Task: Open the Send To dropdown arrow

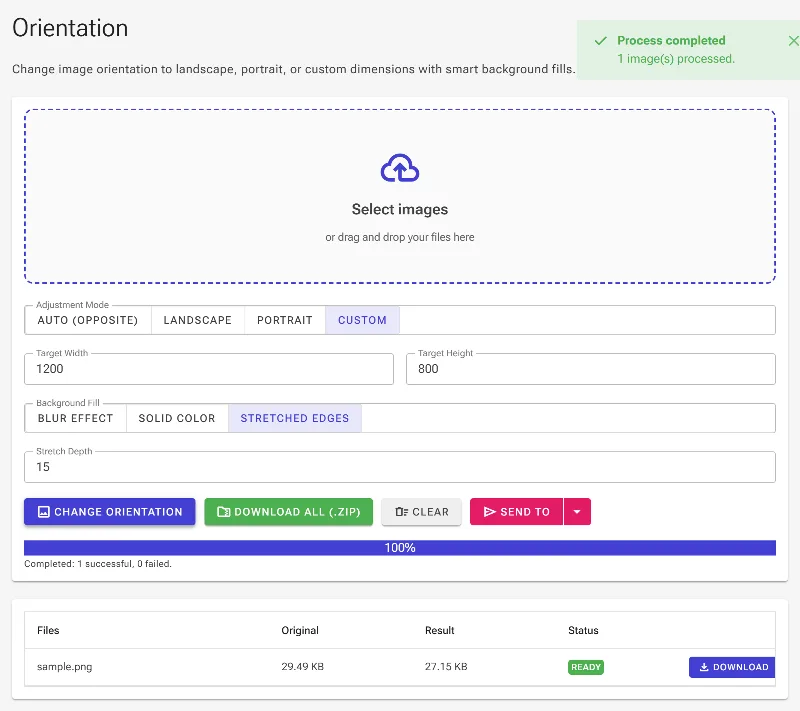Action: click(577, 512)
